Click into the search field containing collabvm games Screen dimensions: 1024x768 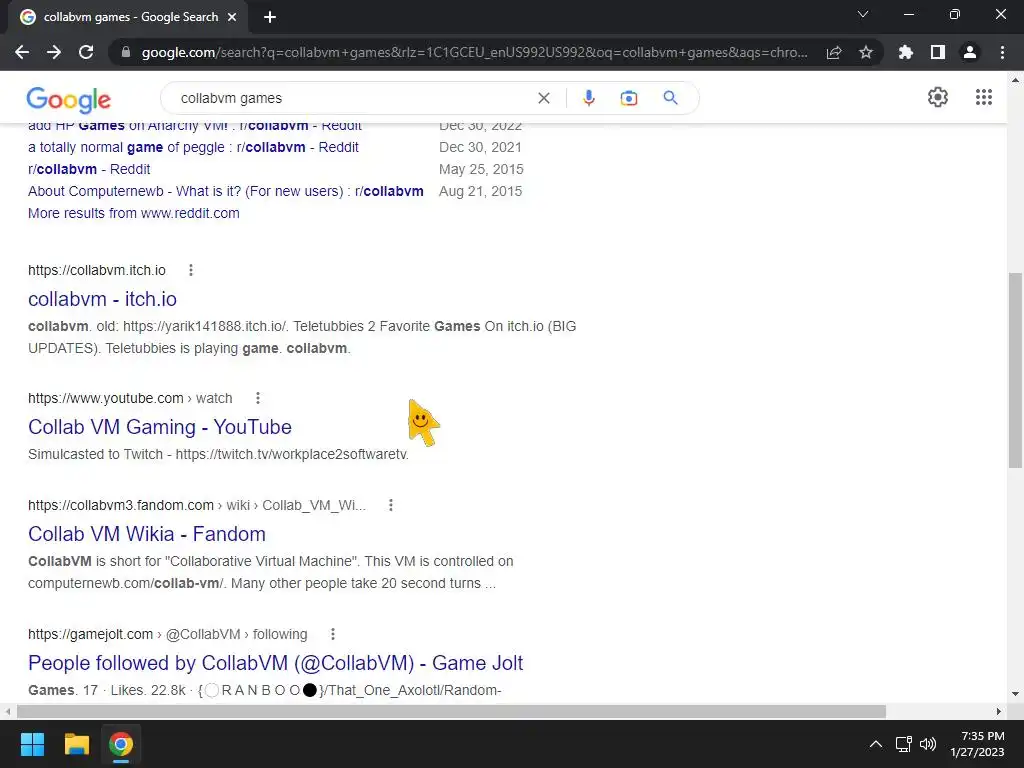tap(353, 98)
